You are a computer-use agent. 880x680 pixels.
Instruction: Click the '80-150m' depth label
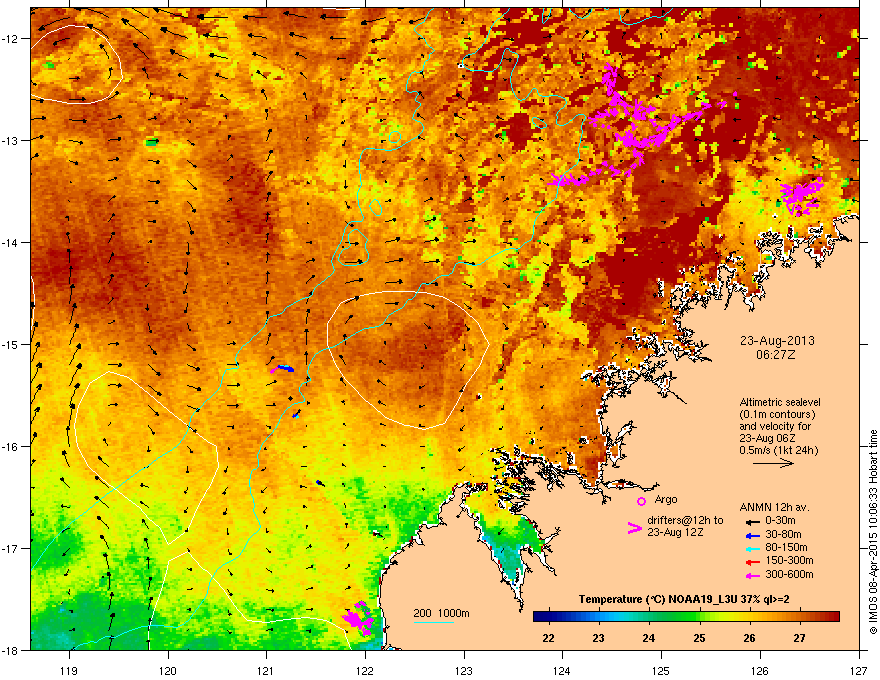pos(786,548)
